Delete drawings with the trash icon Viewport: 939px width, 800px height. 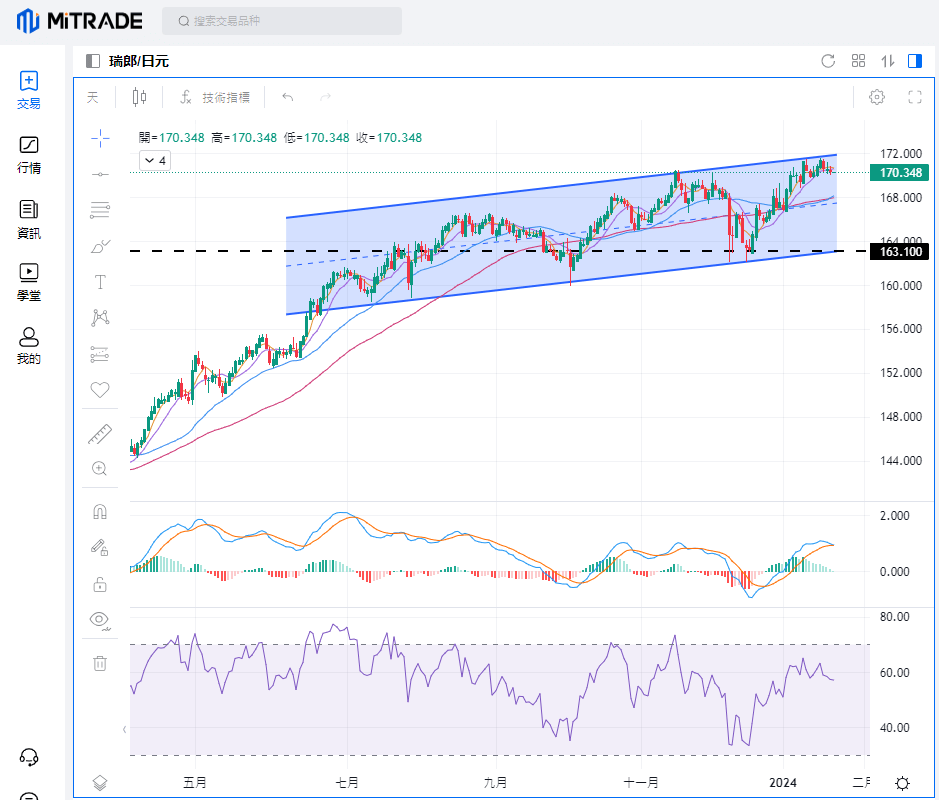coord(100,663)
